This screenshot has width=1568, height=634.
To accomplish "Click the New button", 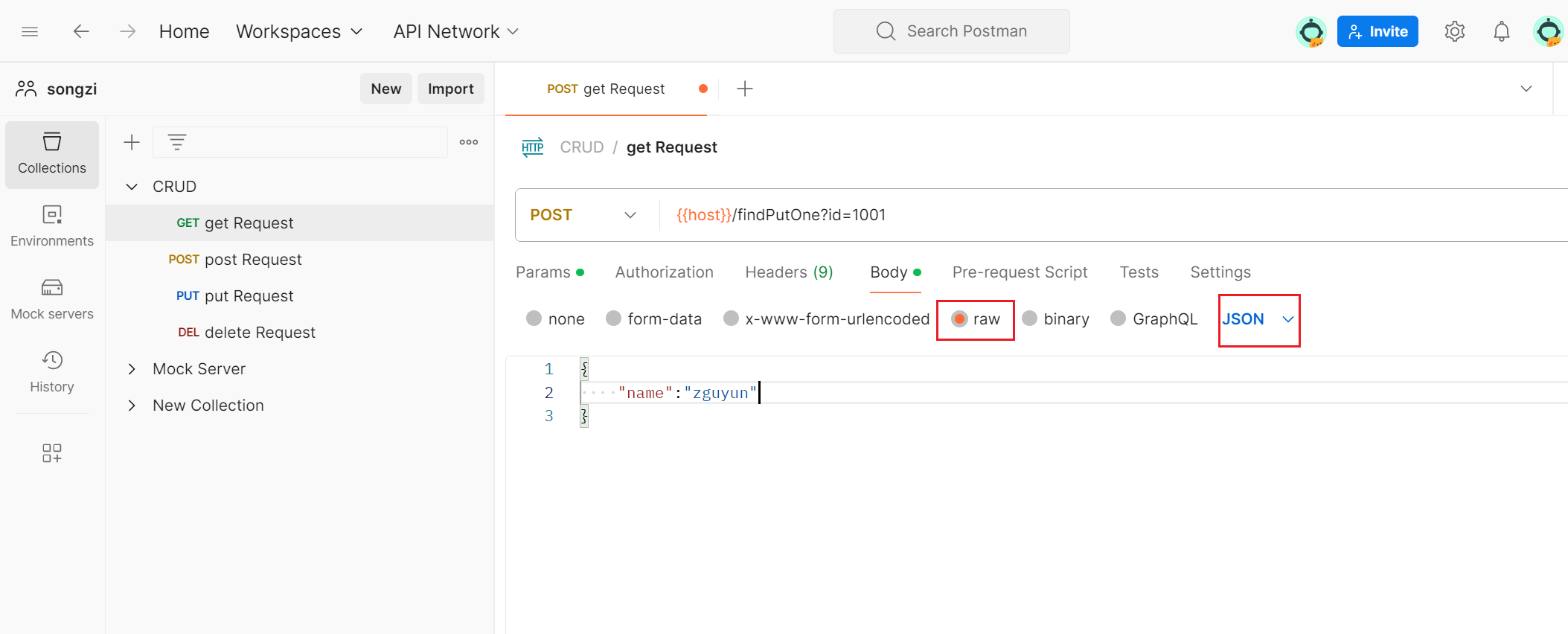I will (386, 89).
